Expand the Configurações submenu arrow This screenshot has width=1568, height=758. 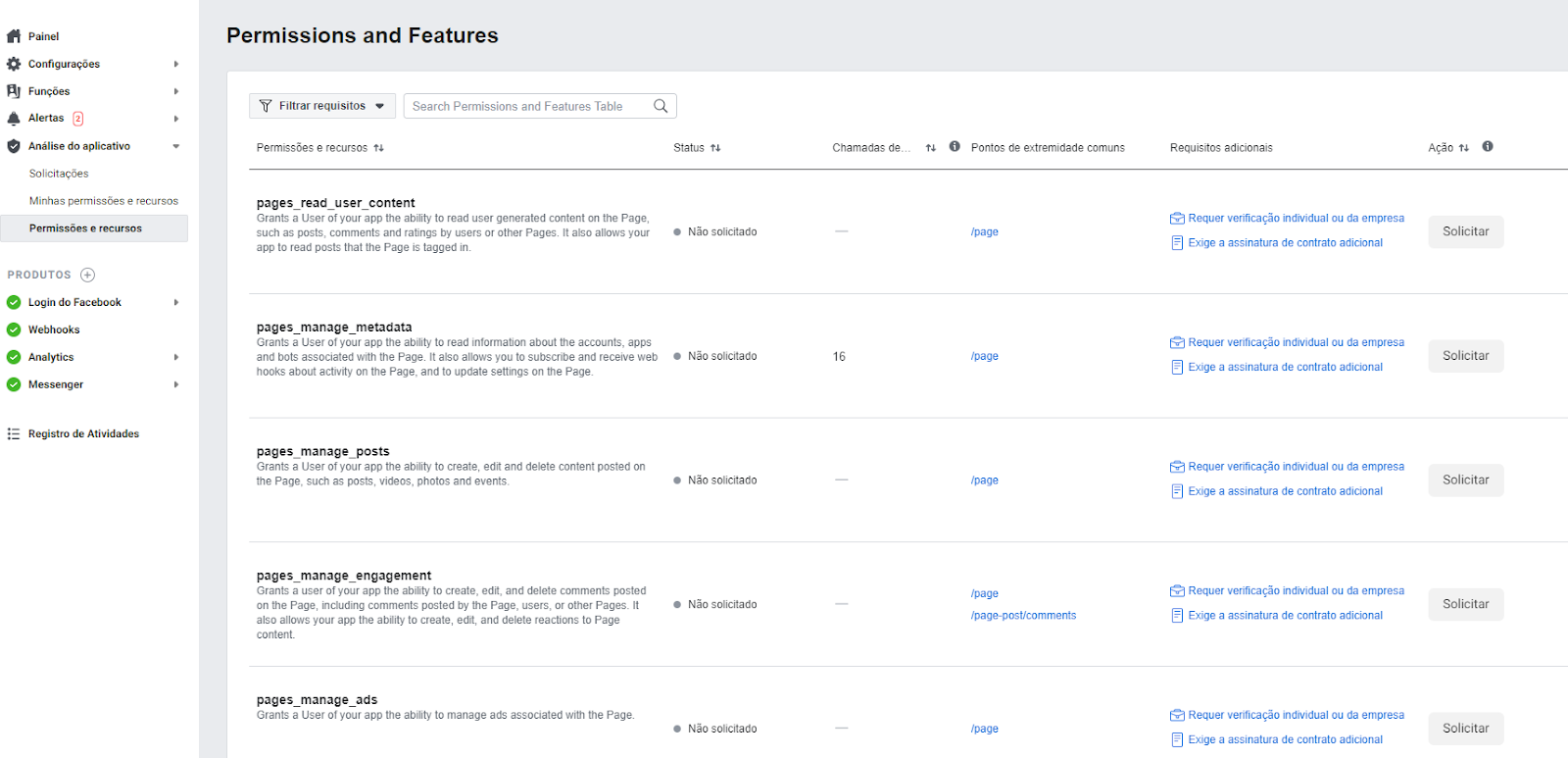(x=176, y=64)
